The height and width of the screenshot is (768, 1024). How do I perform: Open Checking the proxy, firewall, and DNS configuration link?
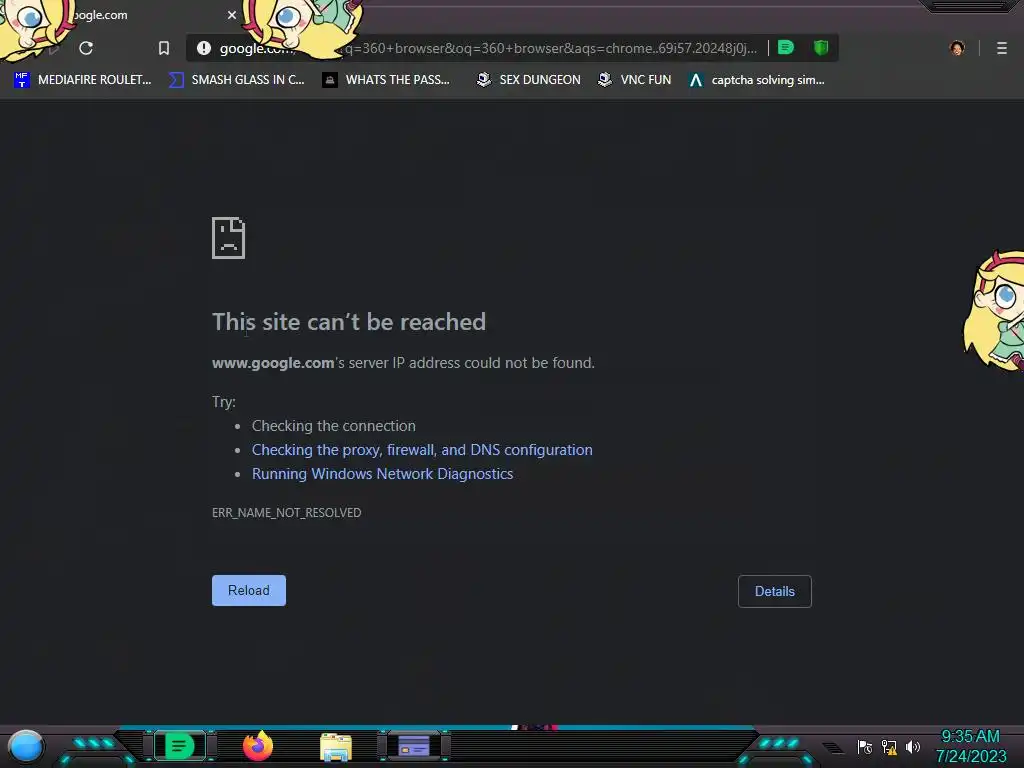coord(422,450)
